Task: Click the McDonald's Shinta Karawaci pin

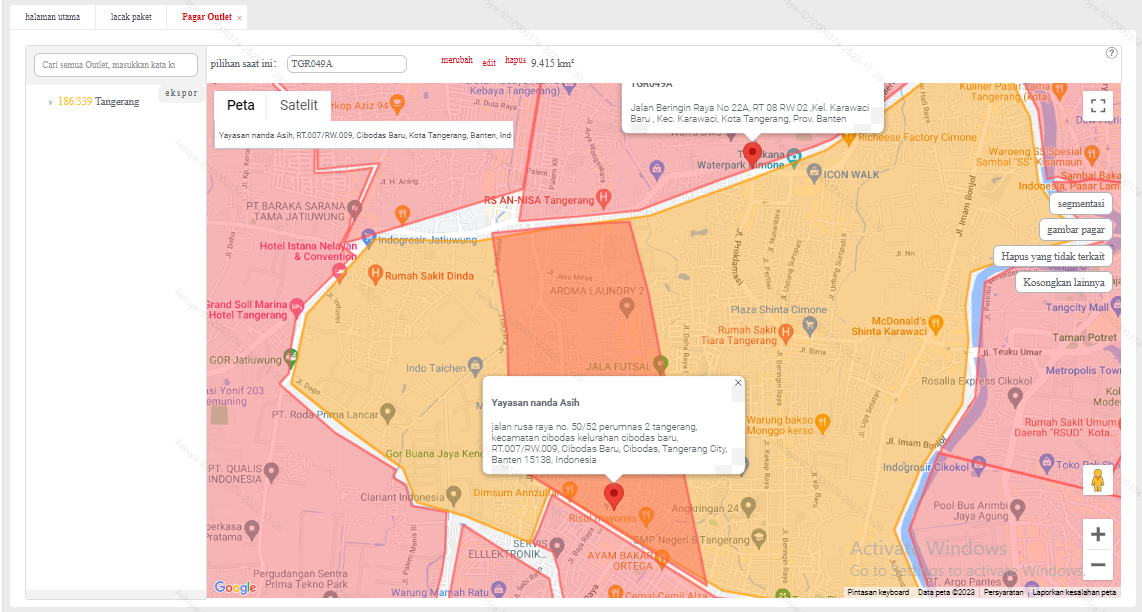Action: (936, 323)
